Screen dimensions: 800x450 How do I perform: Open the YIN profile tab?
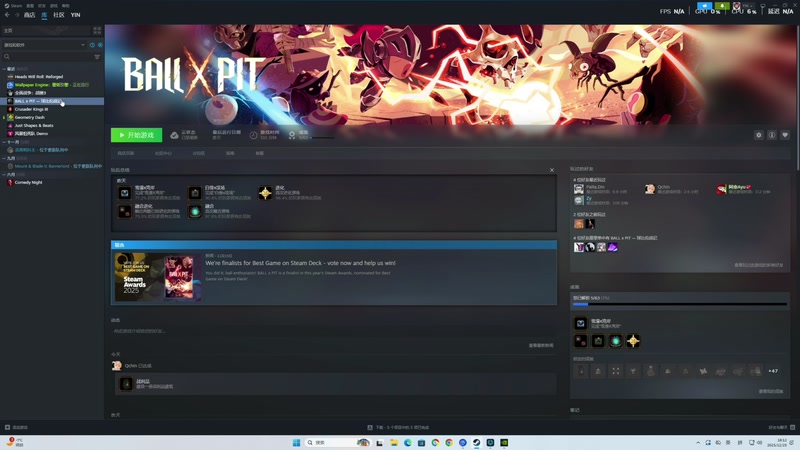coord(76,15)
